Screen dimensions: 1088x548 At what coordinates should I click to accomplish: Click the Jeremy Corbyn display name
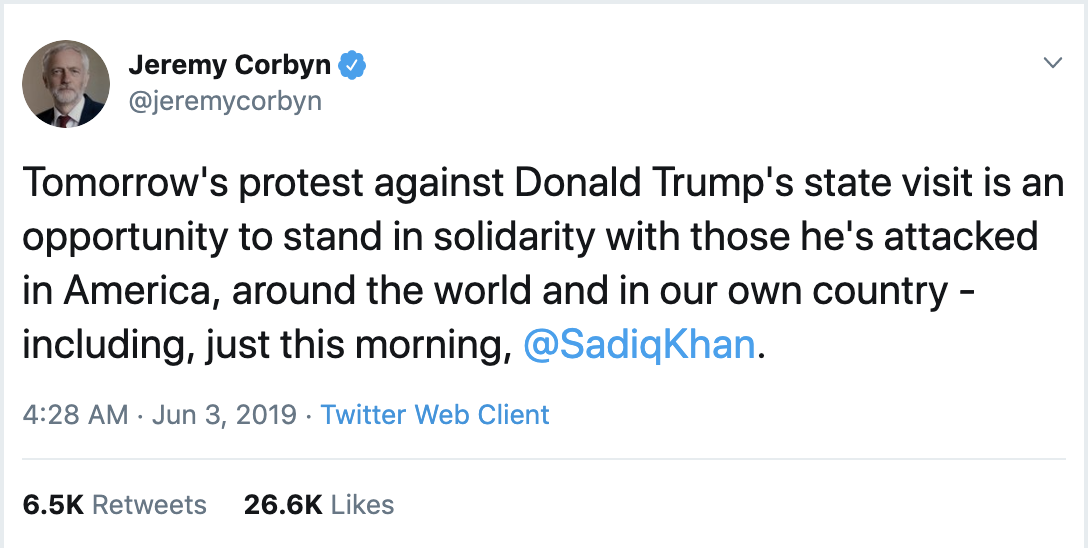tap(229, 66)
